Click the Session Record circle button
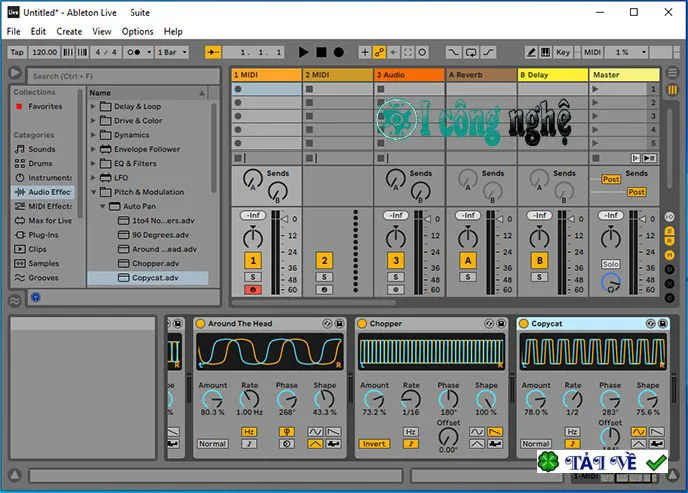688x493 pixels. (422, 52)
